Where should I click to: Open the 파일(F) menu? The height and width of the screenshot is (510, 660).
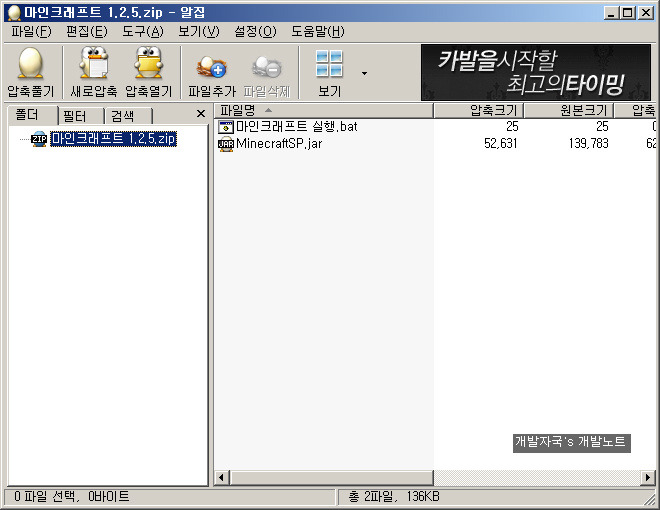point(31,32)
